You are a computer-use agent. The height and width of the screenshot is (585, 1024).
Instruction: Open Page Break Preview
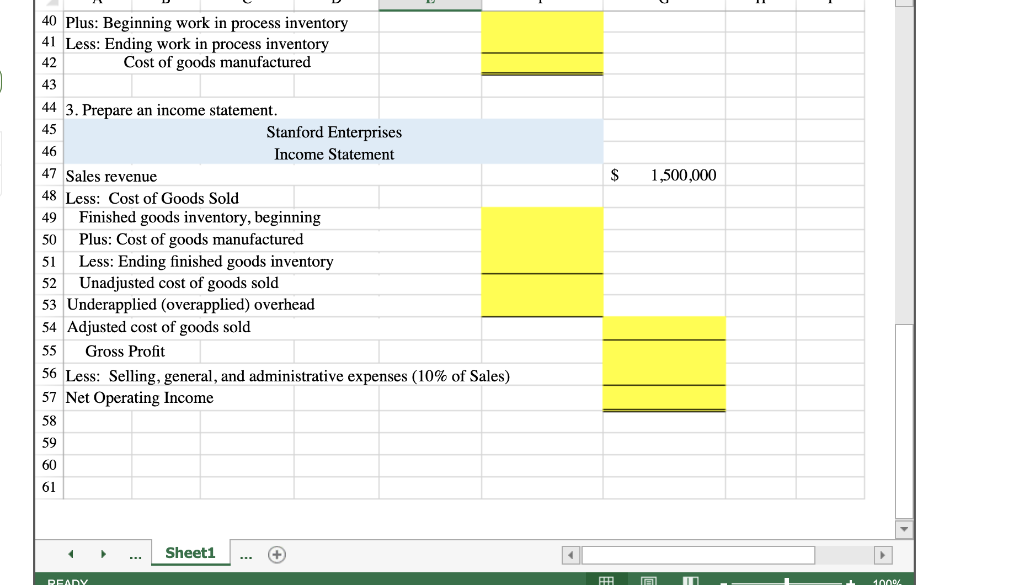689,580
